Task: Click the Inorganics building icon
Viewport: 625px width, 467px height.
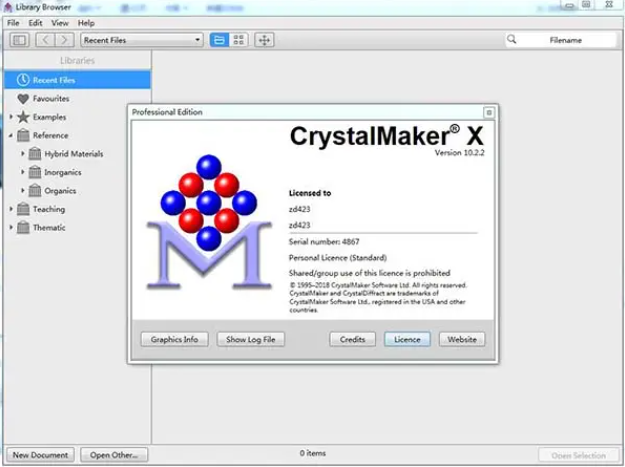Action: coord(35,172)
